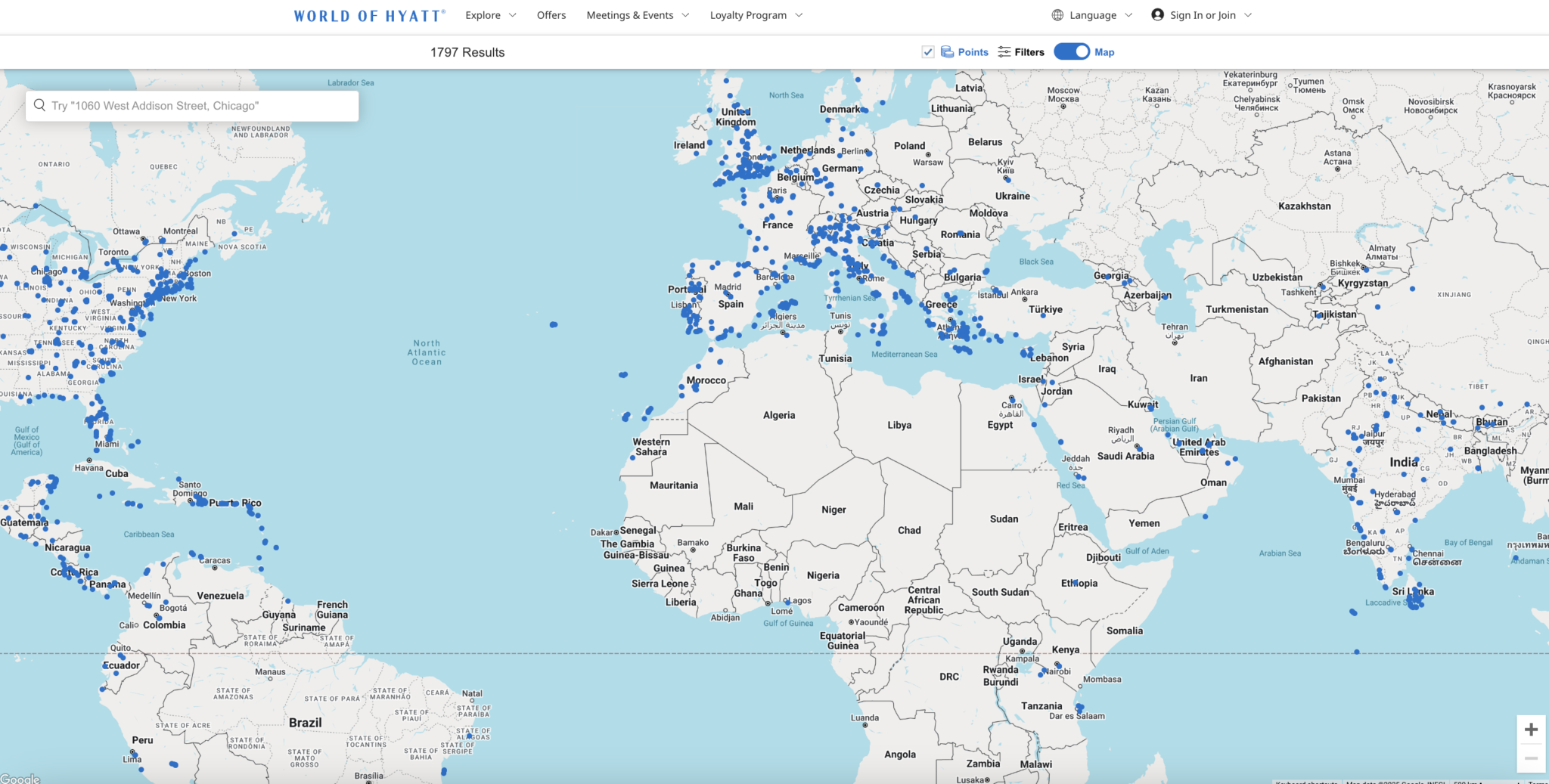Select the hotel marker in mid North Atlantic

(554, 324)
